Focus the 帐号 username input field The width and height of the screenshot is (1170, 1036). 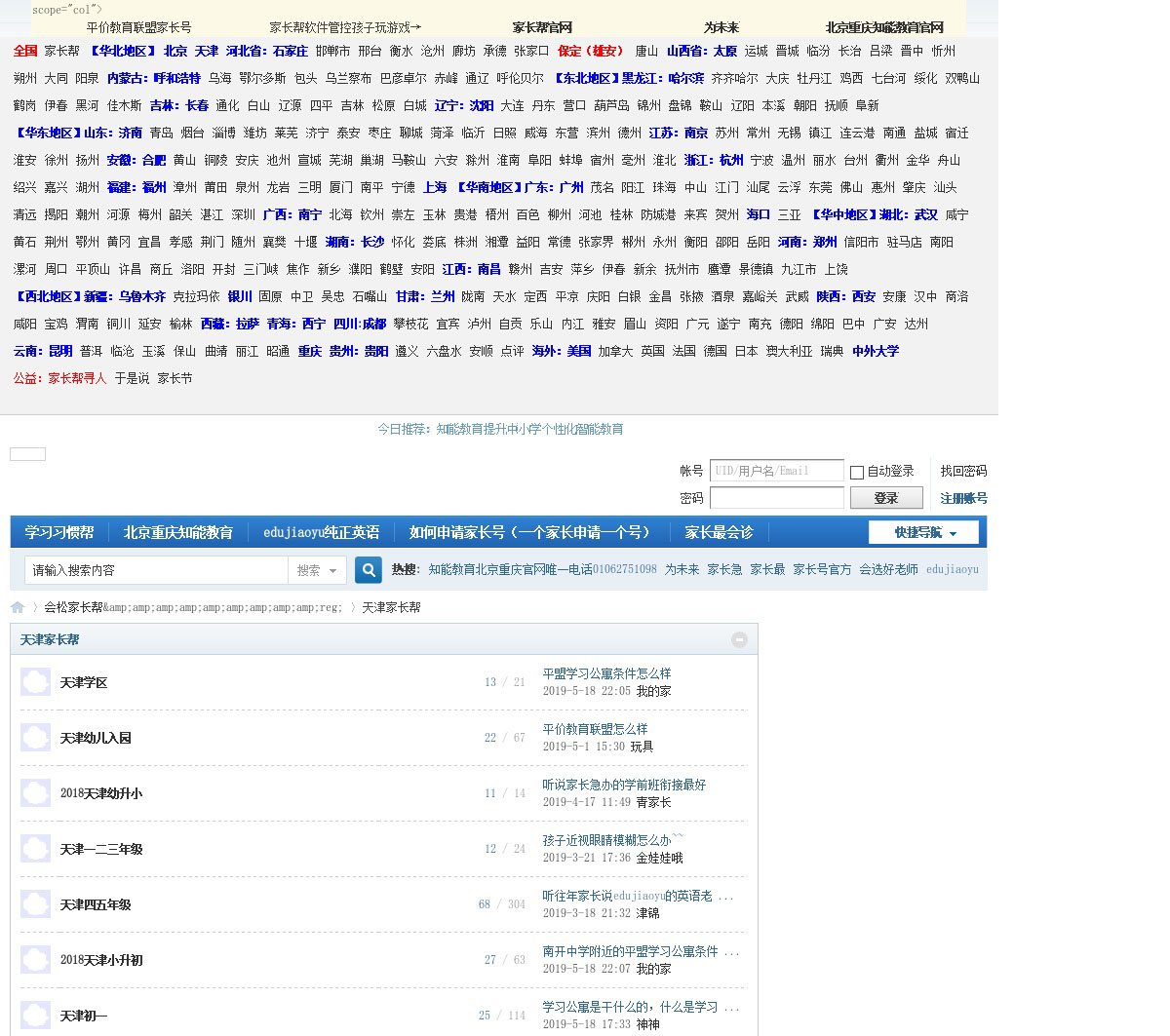click(x=776, y=471)
